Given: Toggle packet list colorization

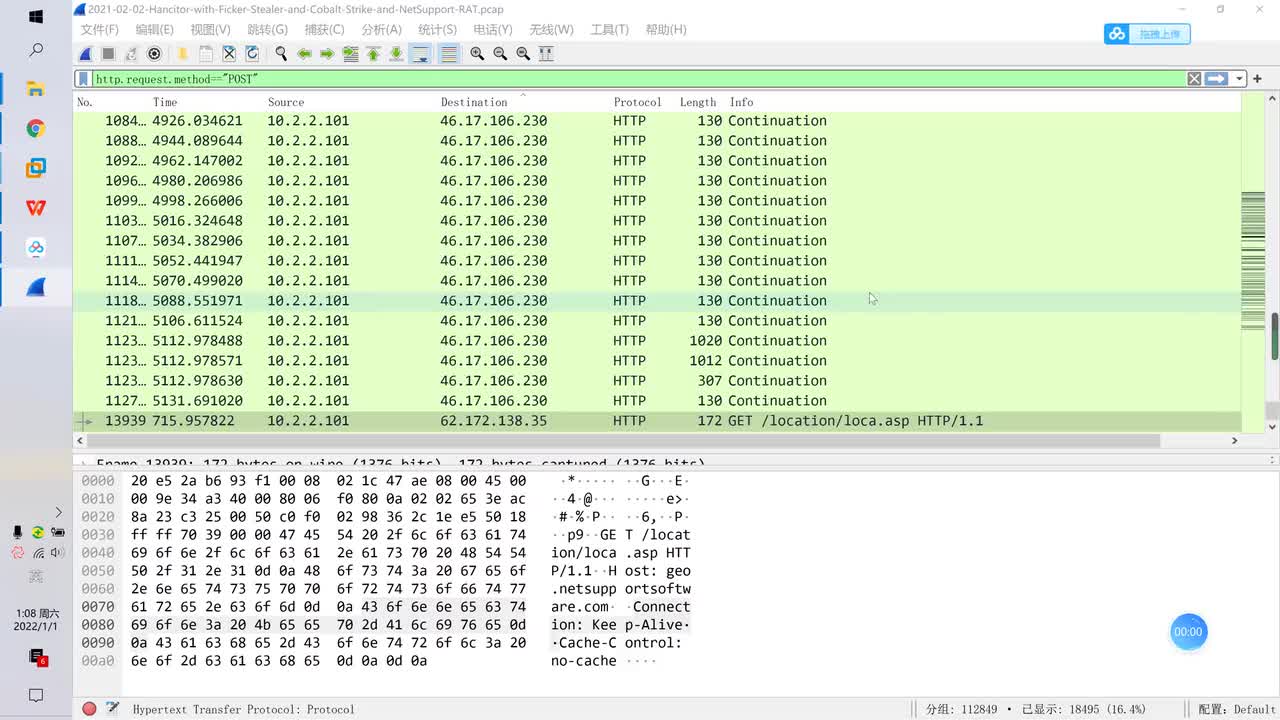Looking at the screenshot, I should (x=448, y=54).
